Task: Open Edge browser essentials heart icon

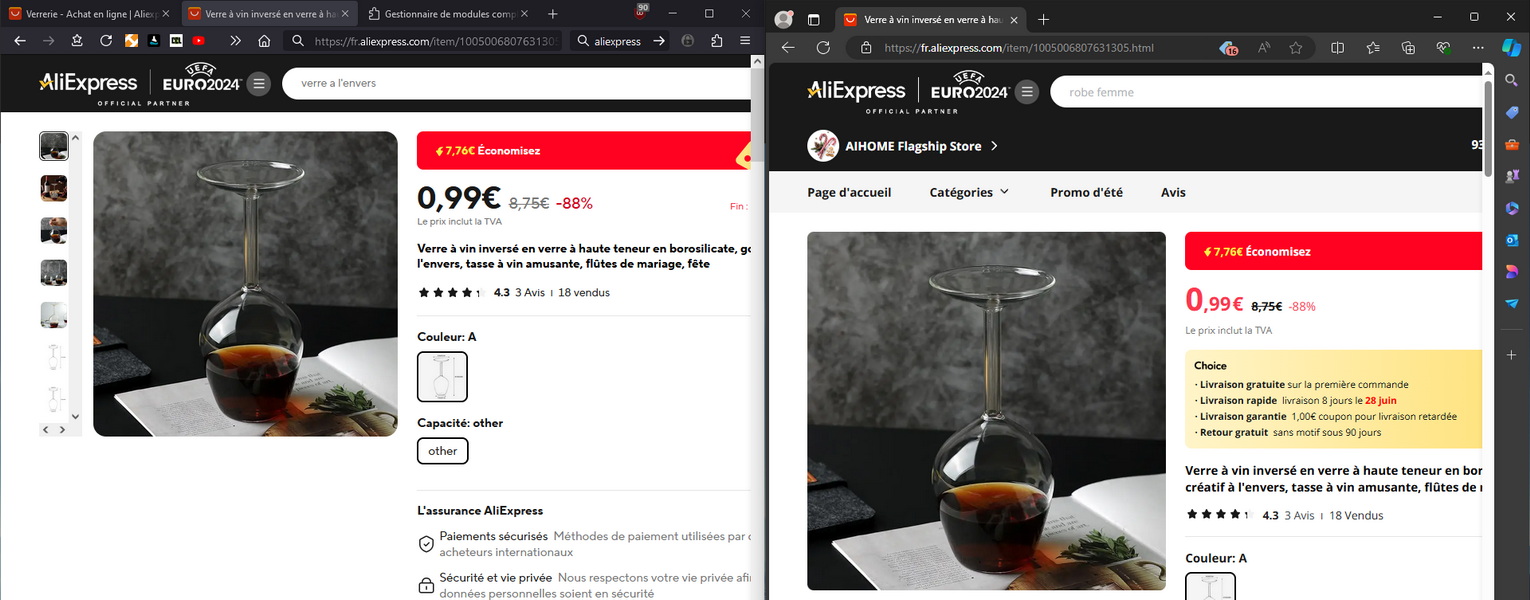Action: (x=1443, y=48)
